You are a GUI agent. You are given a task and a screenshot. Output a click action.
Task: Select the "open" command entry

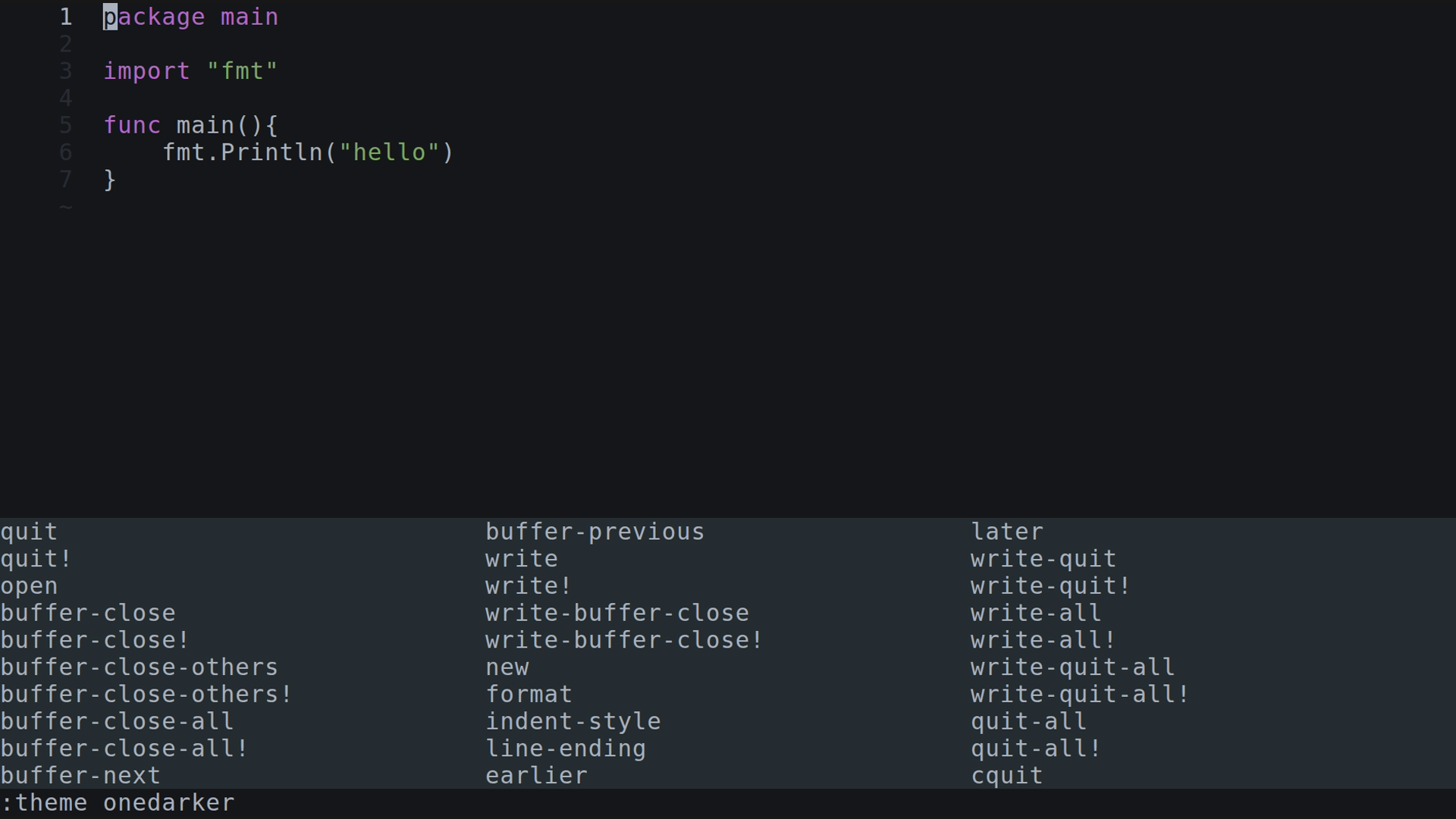(x=29, y=586)
